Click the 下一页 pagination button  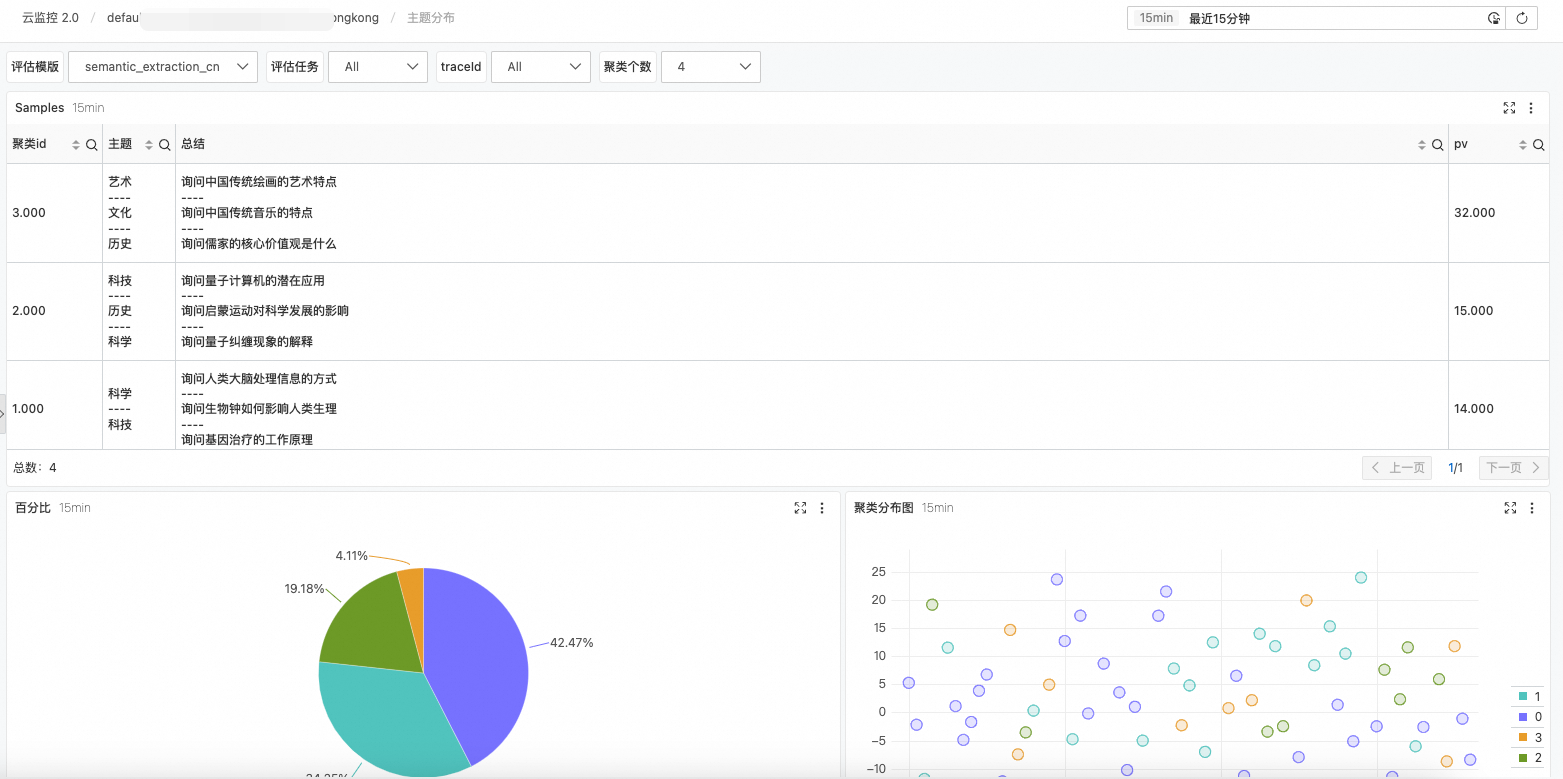(x=1513, y=468)
